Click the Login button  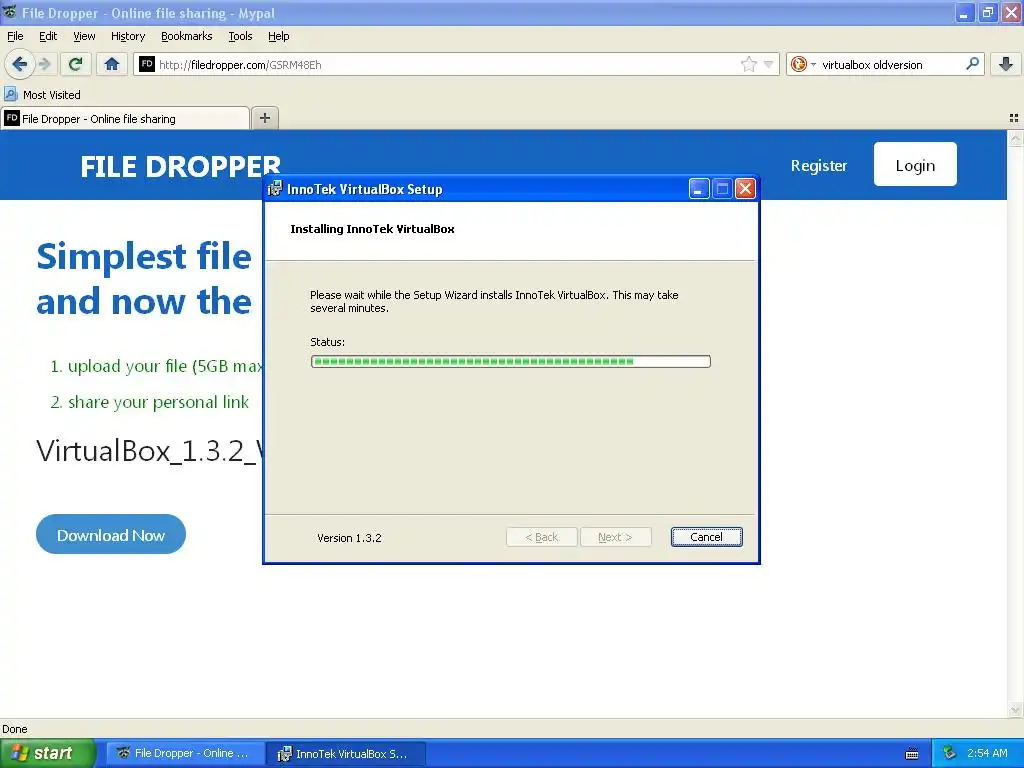915,165
